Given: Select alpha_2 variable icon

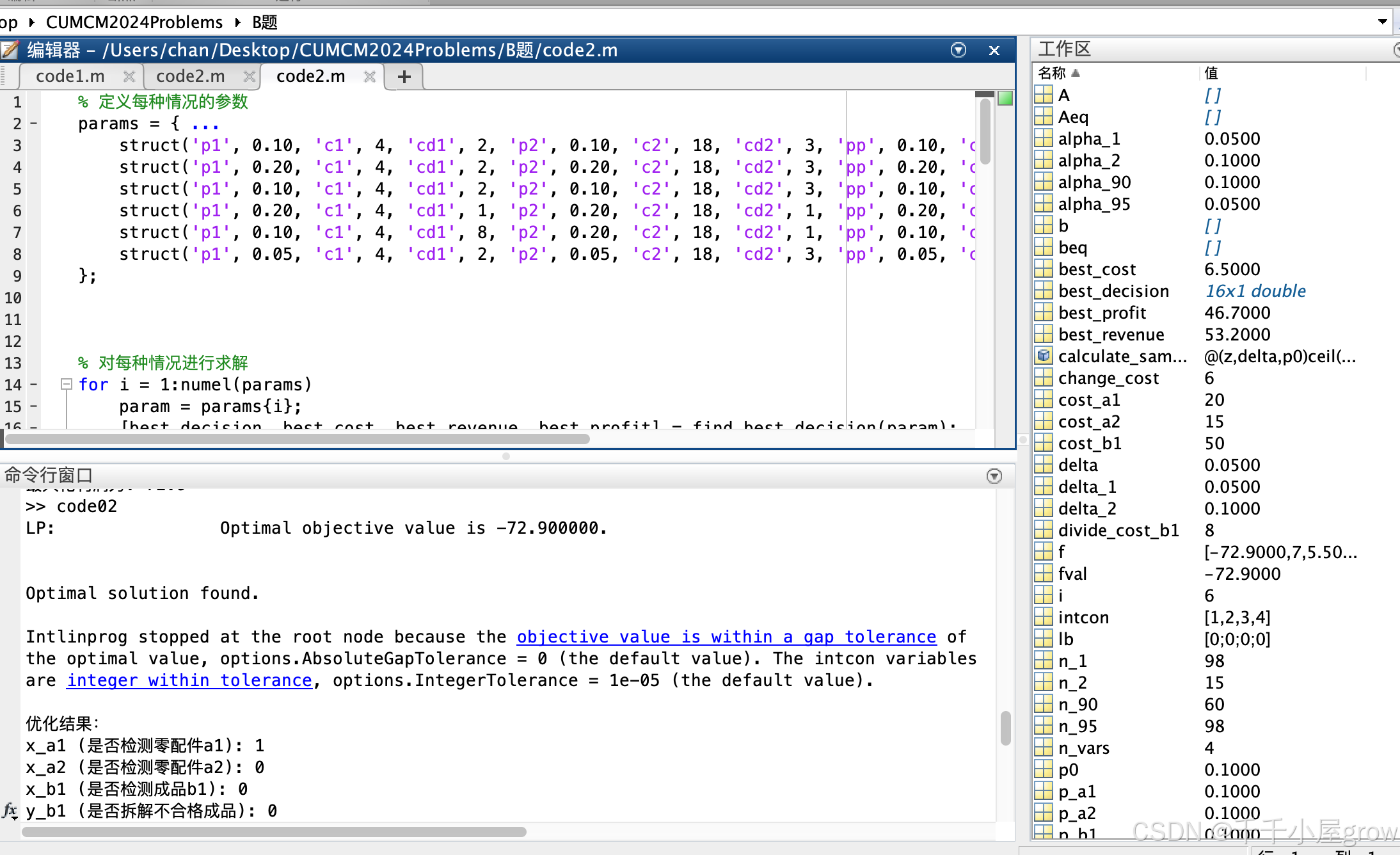Looking at the screenshot, I should [x=1044, y=160].
